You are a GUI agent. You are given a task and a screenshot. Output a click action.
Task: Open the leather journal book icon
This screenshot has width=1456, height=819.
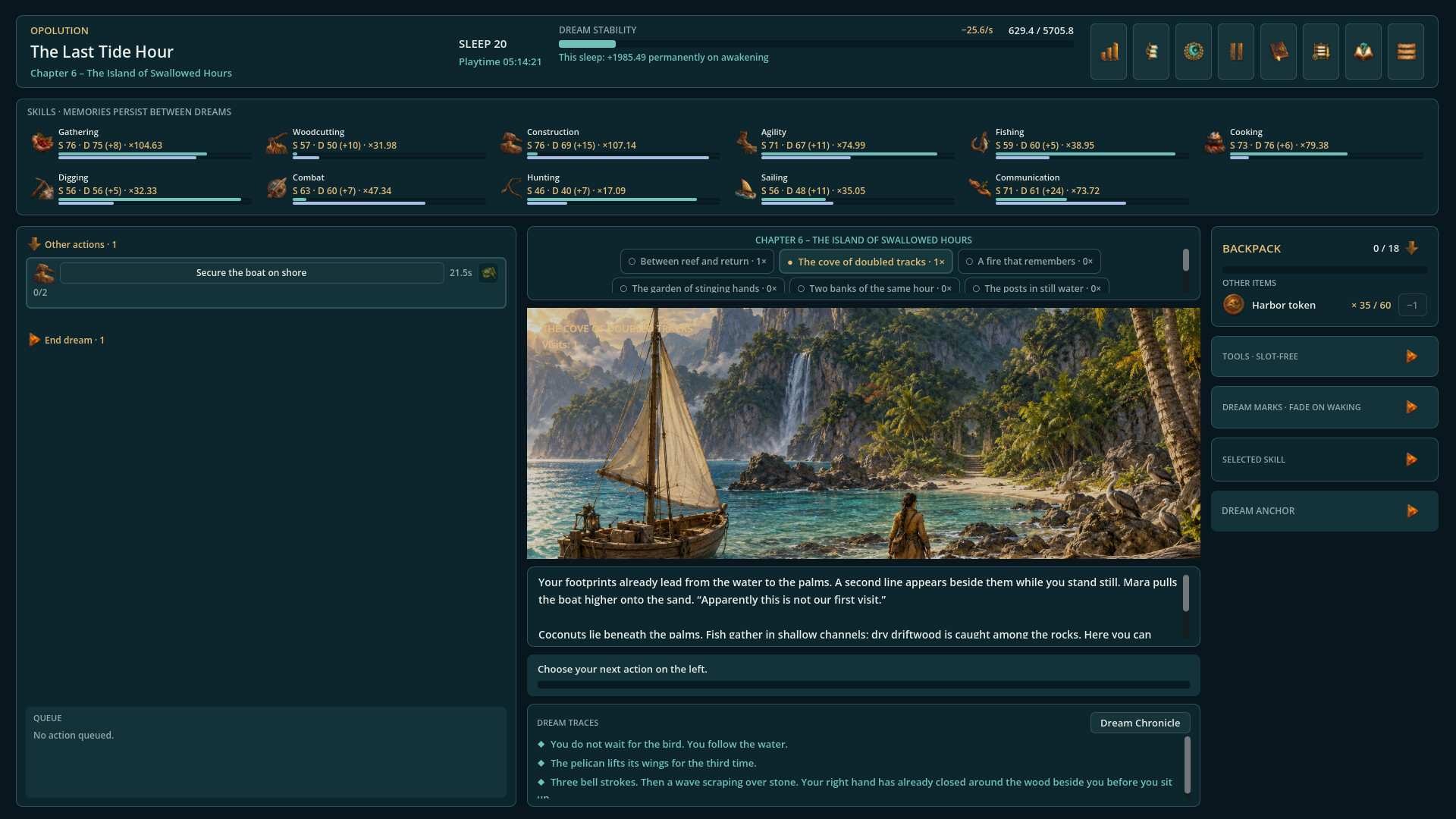[1279, 52]
